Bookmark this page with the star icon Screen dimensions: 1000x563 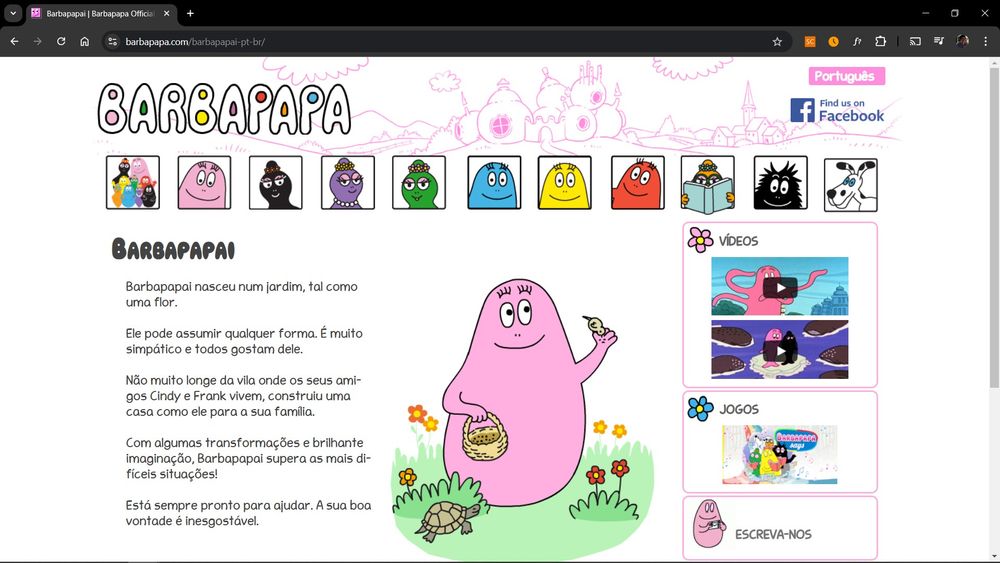pos(777,41)
